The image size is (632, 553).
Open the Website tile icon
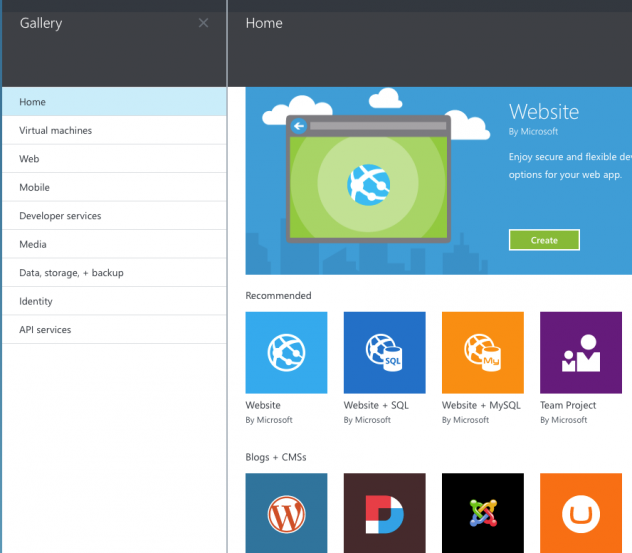(x=286, y=352)
